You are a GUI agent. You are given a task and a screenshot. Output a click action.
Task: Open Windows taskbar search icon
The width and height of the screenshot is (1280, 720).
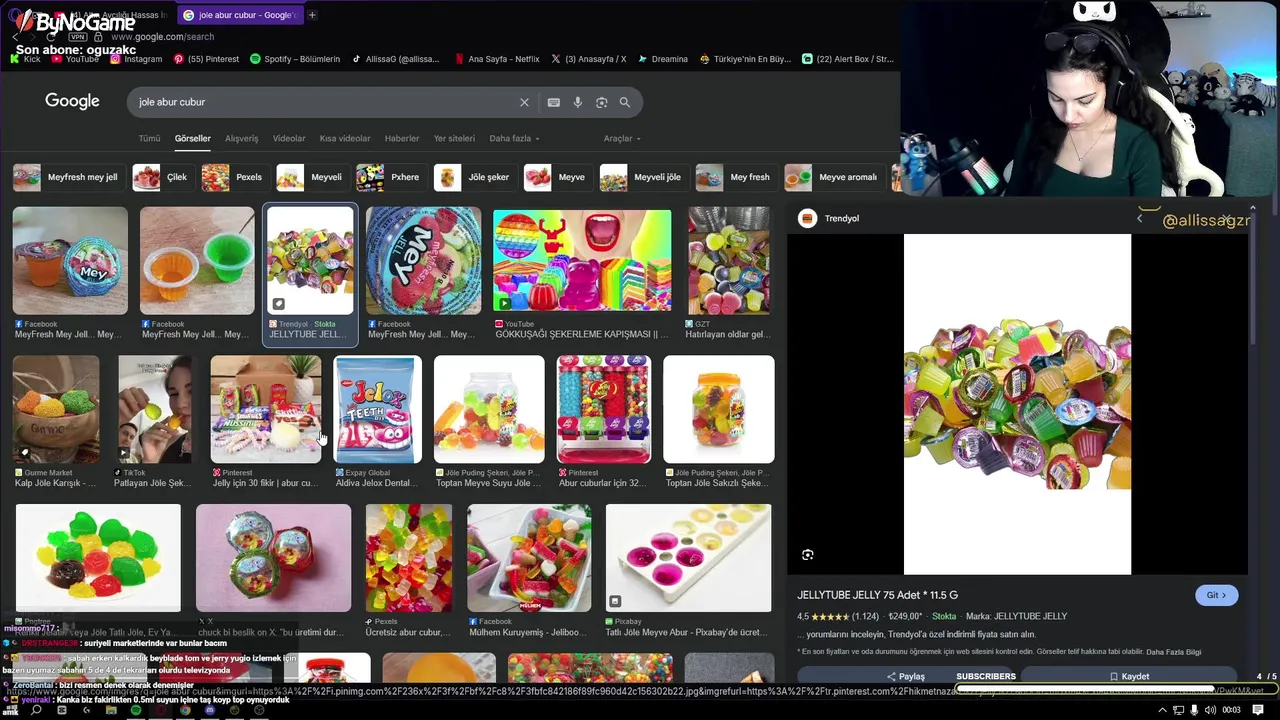35,710
